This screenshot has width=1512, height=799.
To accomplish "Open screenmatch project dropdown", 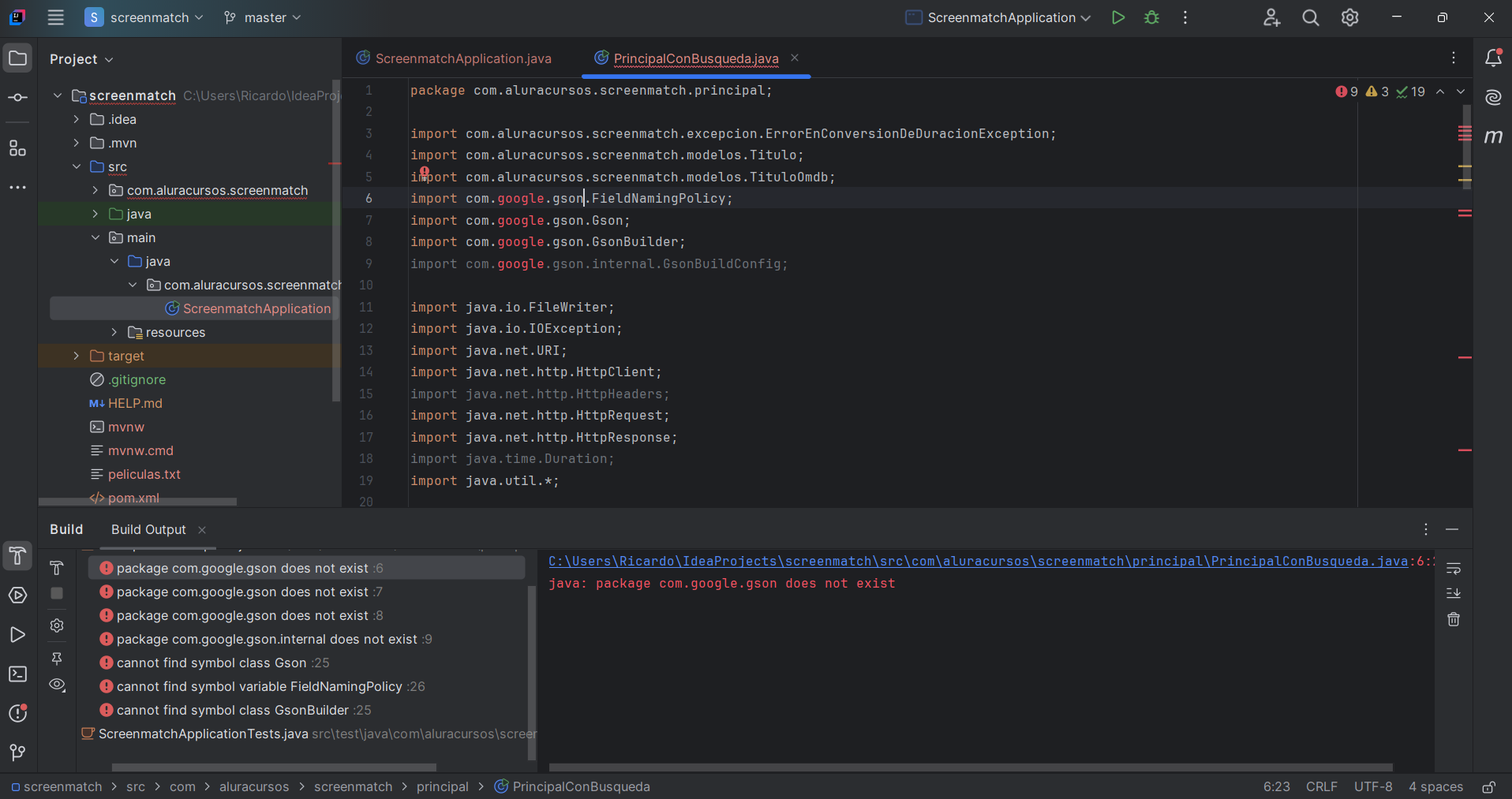I will coord(144,17).
